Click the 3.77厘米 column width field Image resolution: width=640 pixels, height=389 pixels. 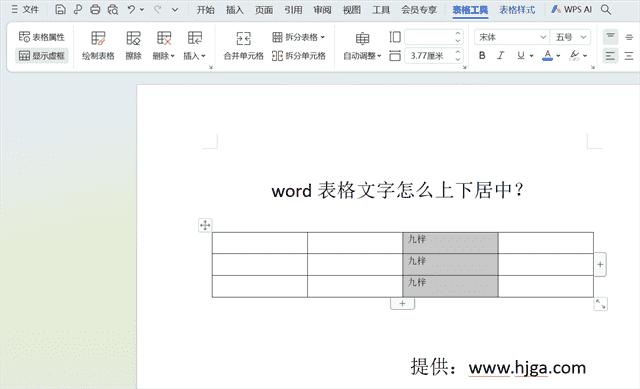(429, 56)
